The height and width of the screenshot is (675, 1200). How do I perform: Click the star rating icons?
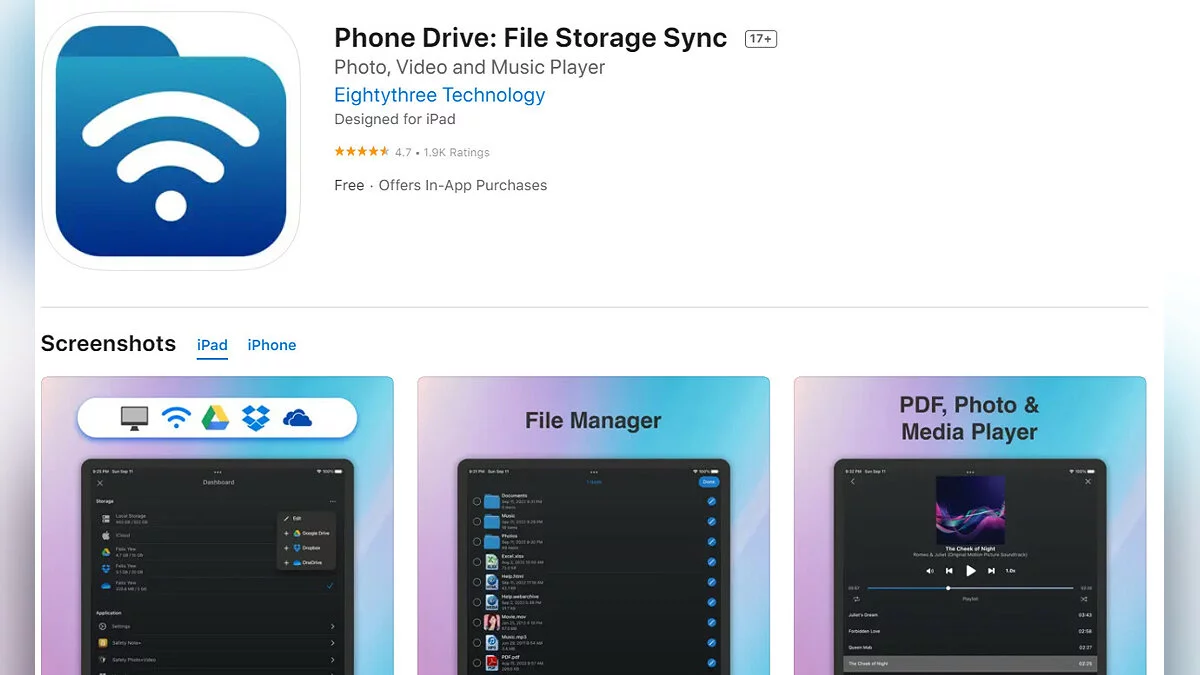pyautogui.click(x=362, y=152)
